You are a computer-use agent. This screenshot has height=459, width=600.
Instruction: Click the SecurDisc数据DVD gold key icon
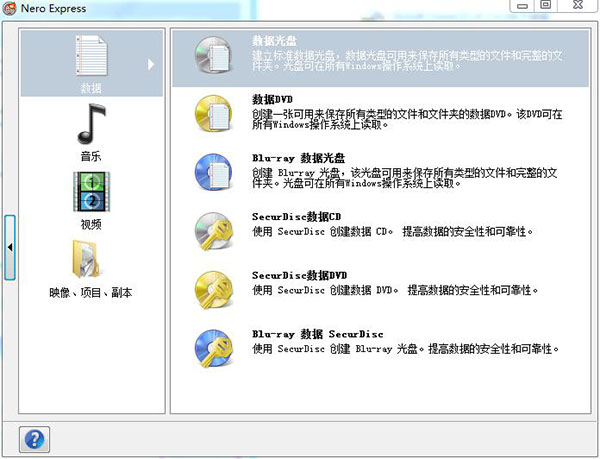point(214,290)
